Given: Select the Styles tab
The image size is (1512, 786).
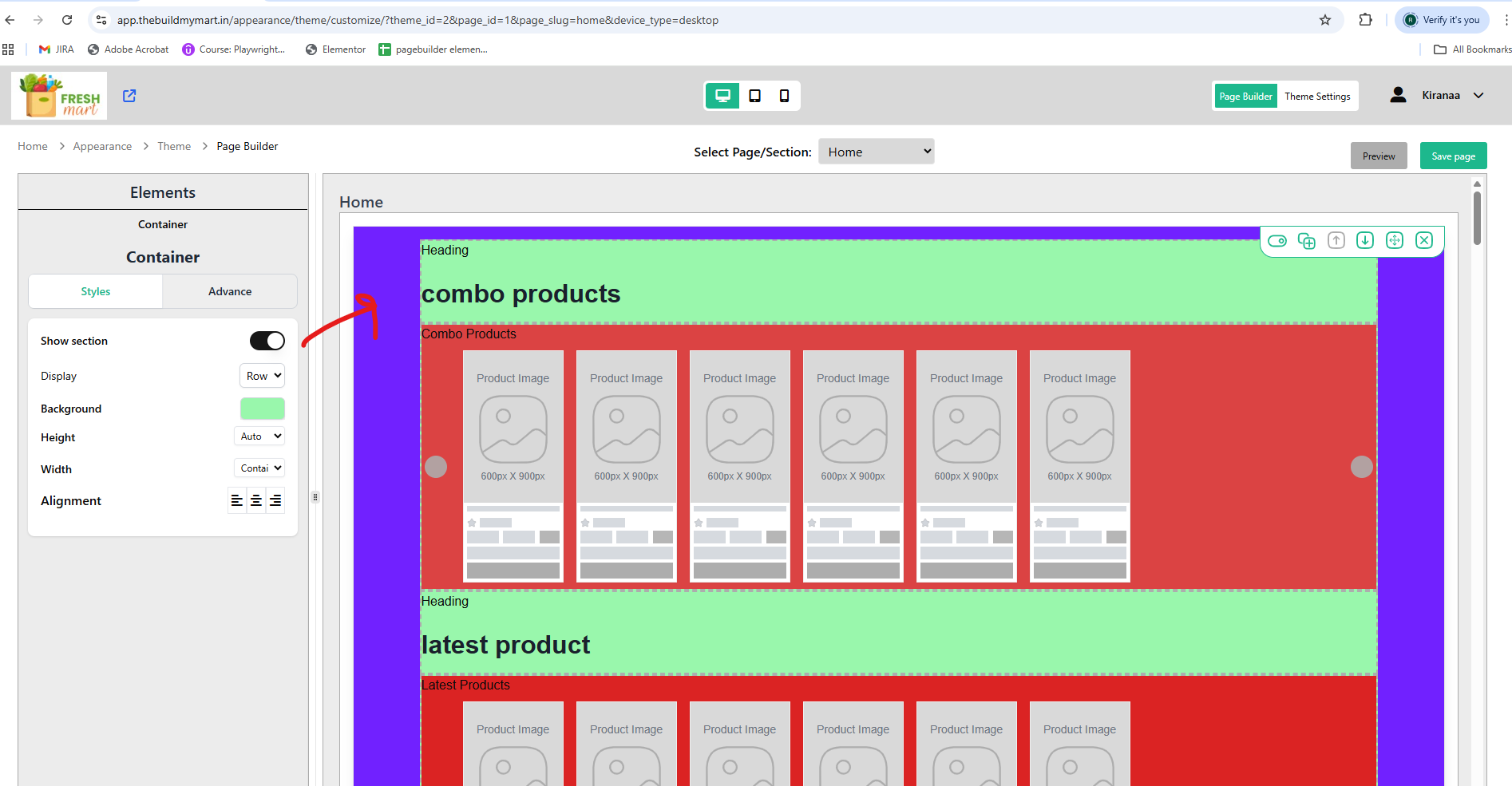Looking at the screenshot, I should pyautogui.click(x=96, y=291).
